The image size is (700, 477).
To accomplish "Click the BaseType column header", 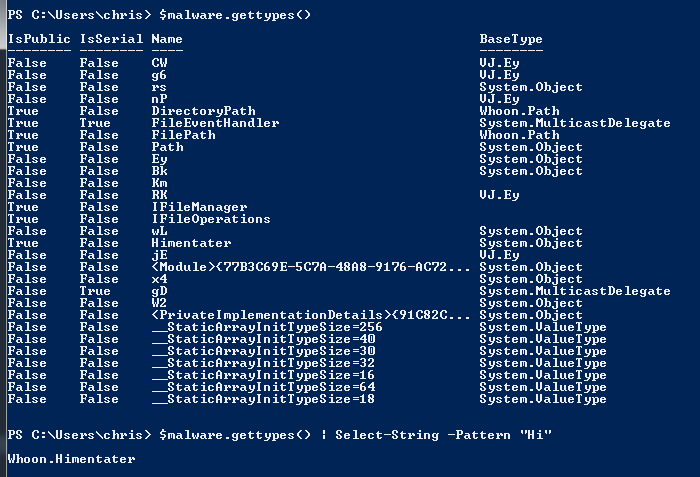I will (x=511, y=39).
